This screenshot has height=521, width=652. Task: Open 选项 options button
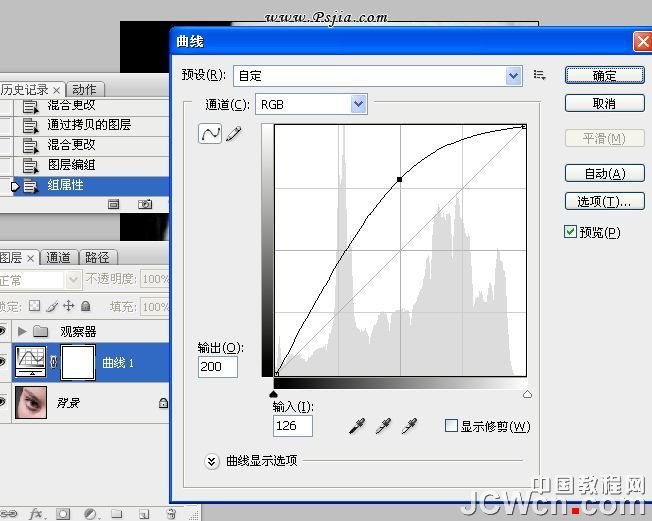(605, 202)
